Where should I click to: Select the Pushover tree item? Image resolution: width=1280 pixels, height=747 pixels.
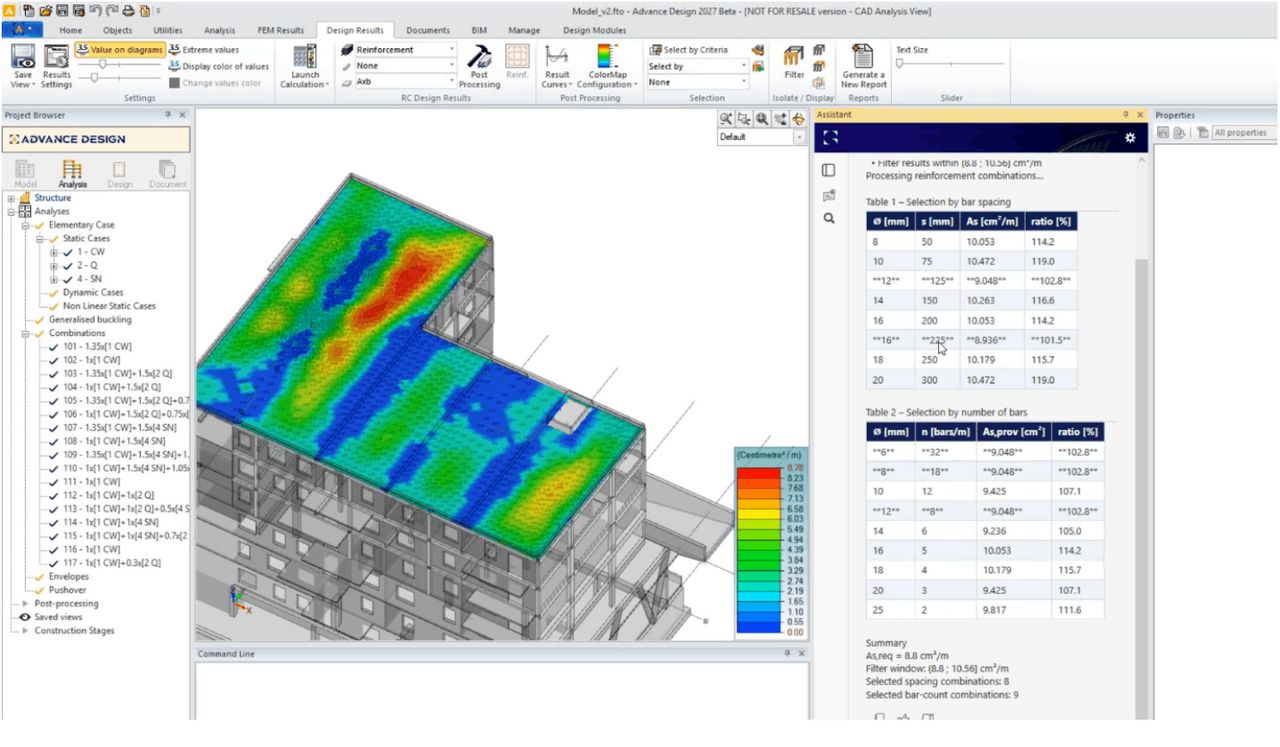(67, 590)
